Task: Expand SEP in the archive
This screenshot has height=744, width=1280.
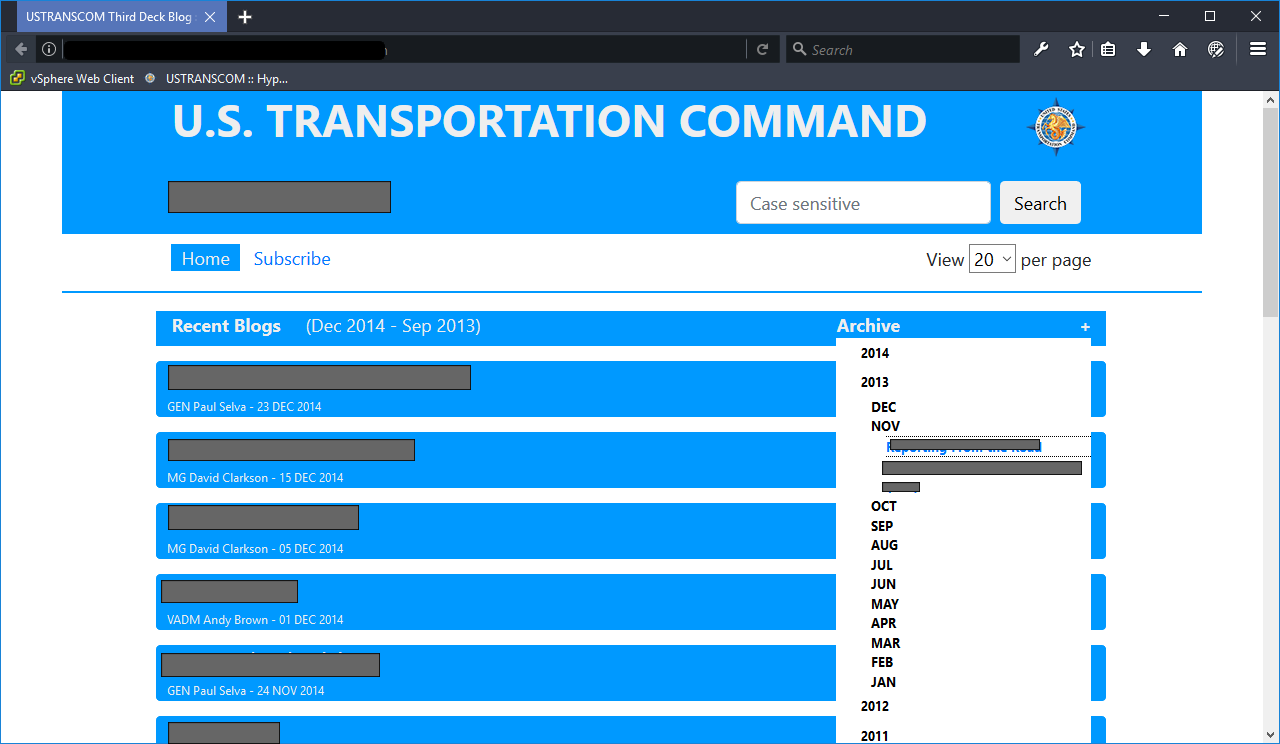Action: [x=882, y=526]
